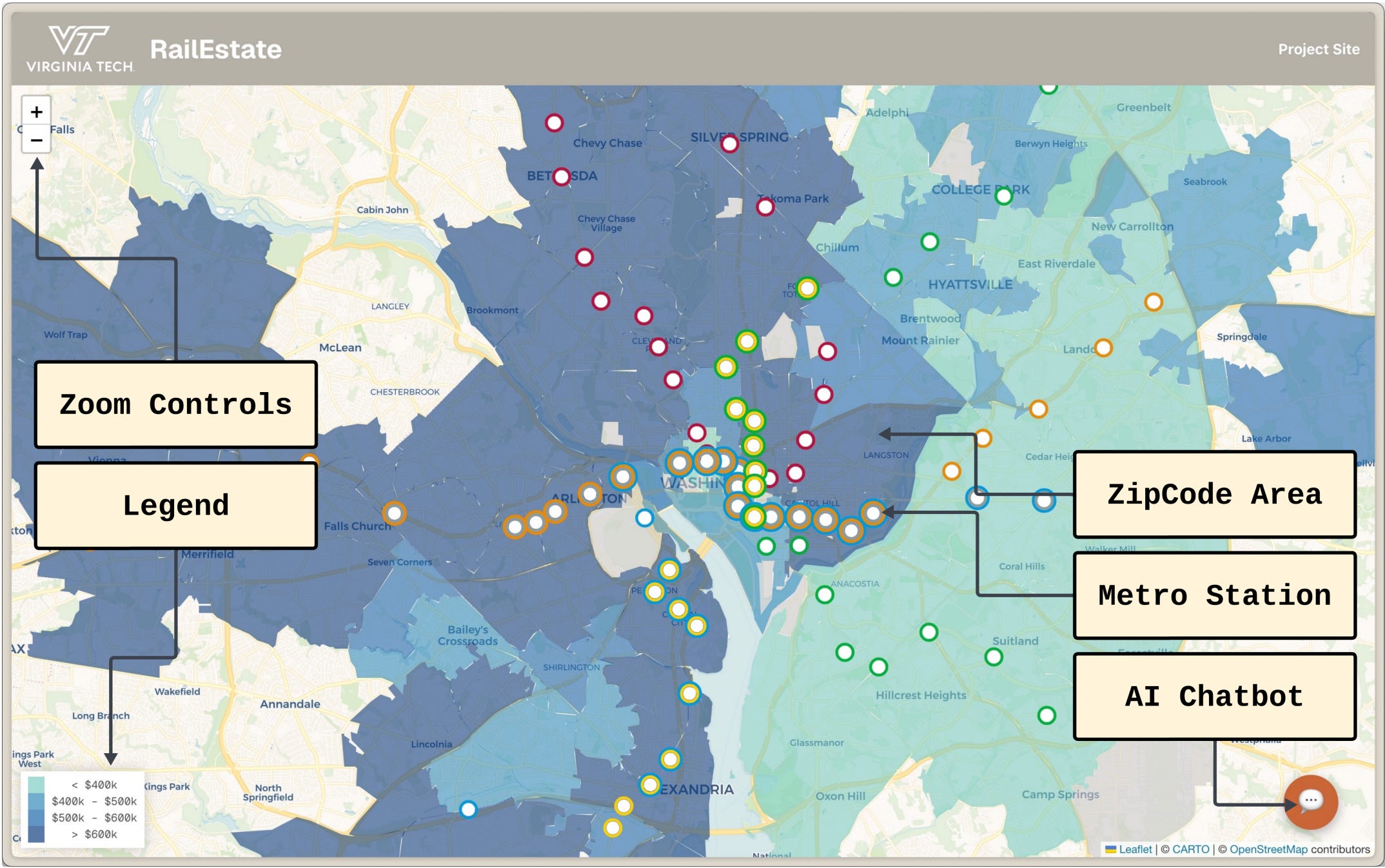
Task: Select the green station marker at College Park
Action: tap(1003, 196)
